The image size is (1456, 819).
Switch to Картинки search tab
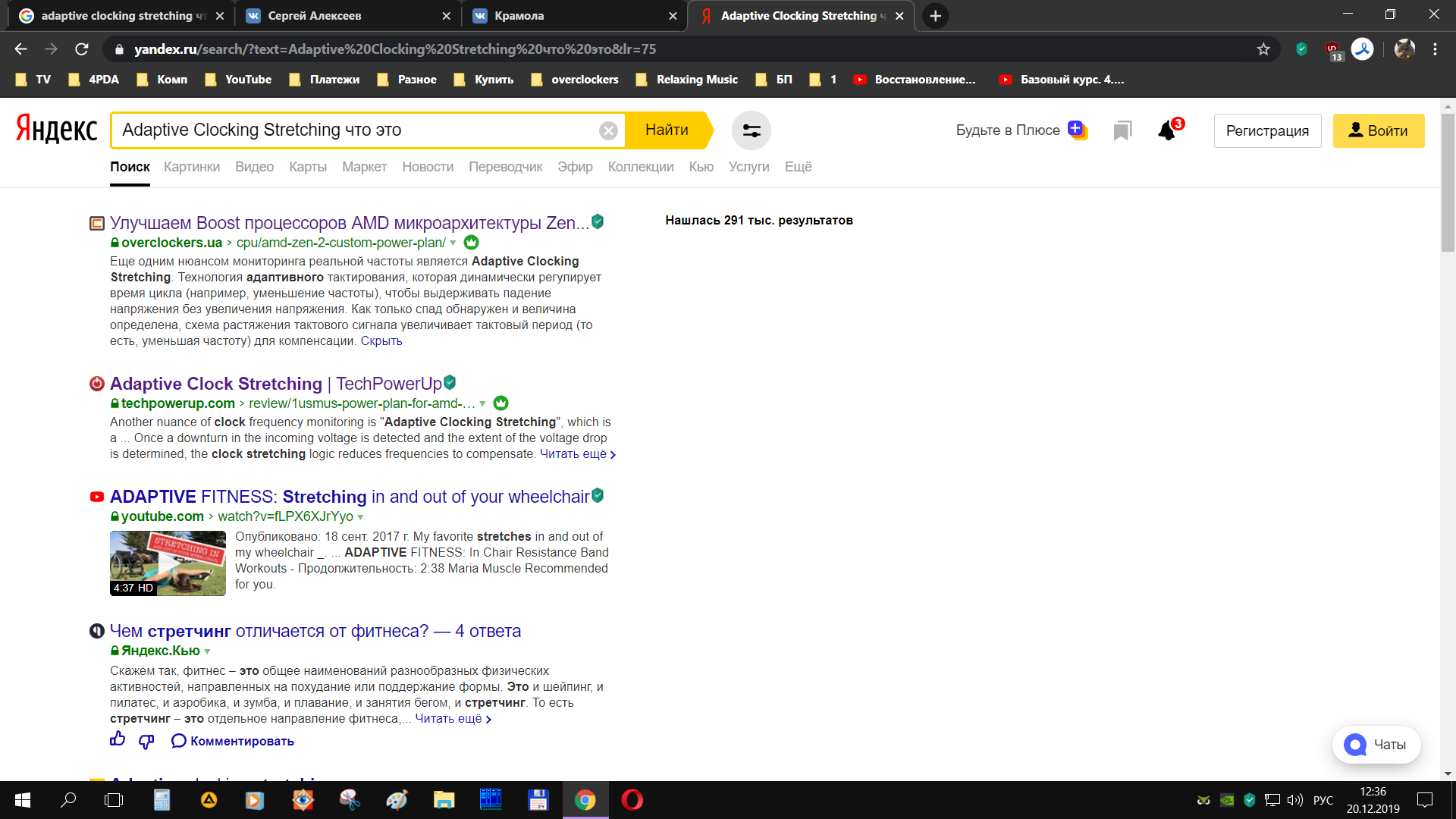[191, 167]
